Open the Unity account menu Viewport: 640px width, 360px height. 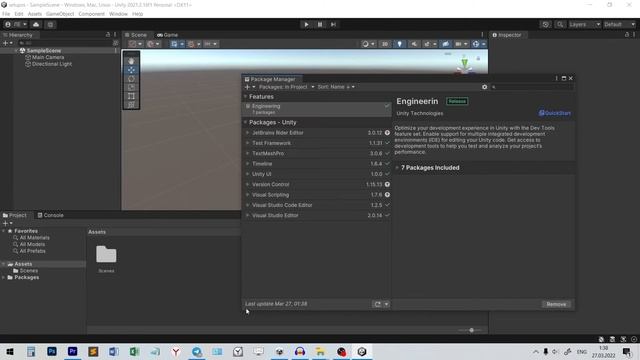(x=16, y=24)
